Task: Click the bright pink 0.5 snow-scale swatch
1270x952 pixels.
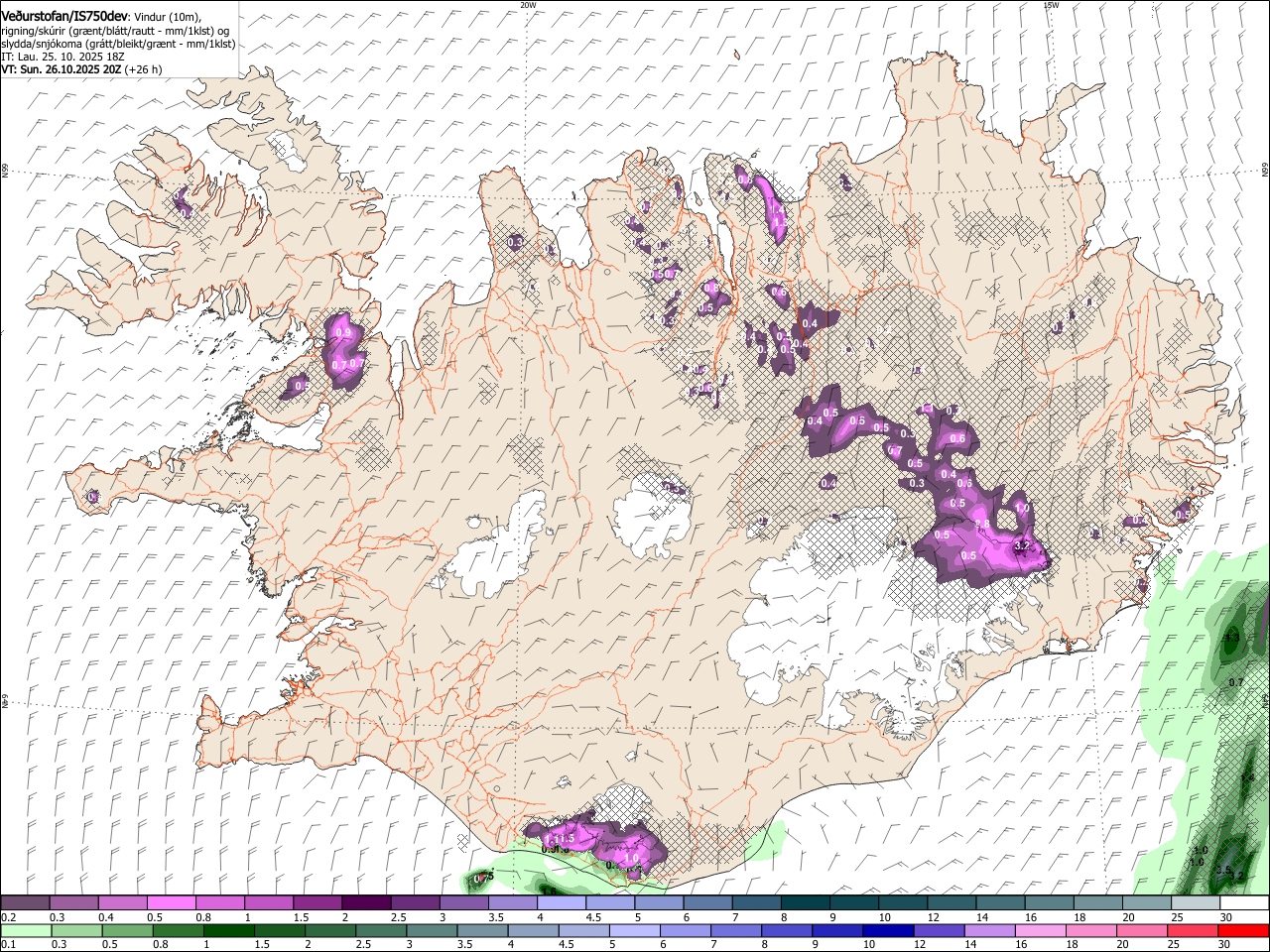Action: pos(171,903)
